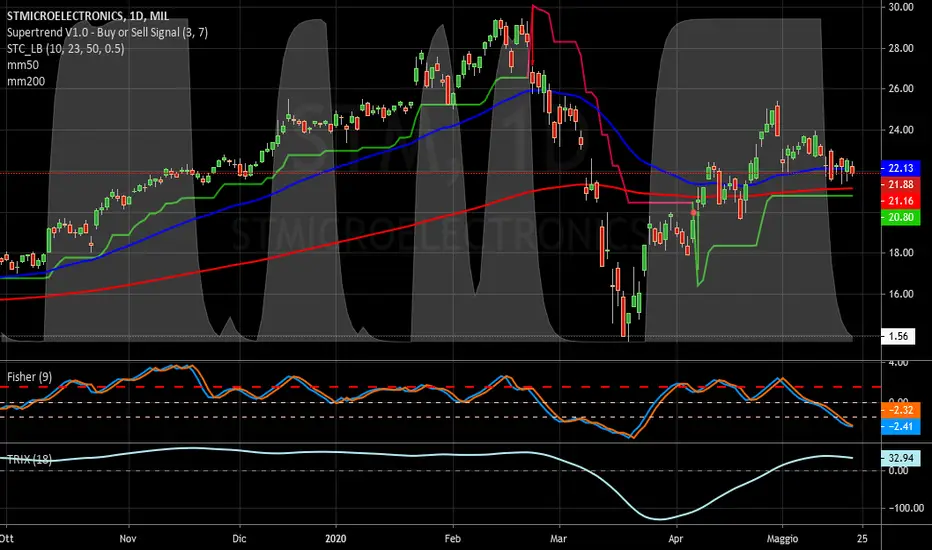
Task: Click the 24.00 price axis tick
Action: pyautogui.click(x=900, y=130)
